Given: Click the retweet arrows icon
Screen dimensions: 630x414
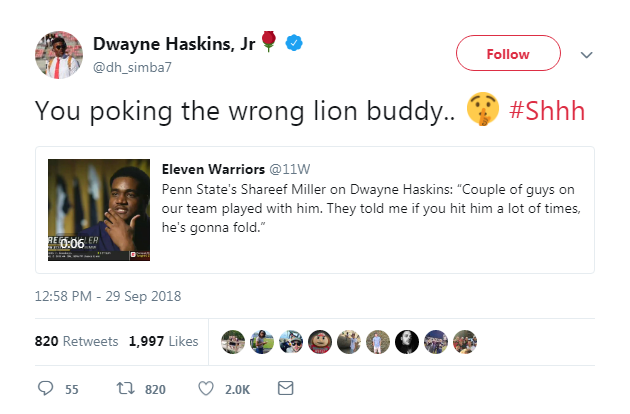Looking at the screenshot, I should tap(127, 388).
